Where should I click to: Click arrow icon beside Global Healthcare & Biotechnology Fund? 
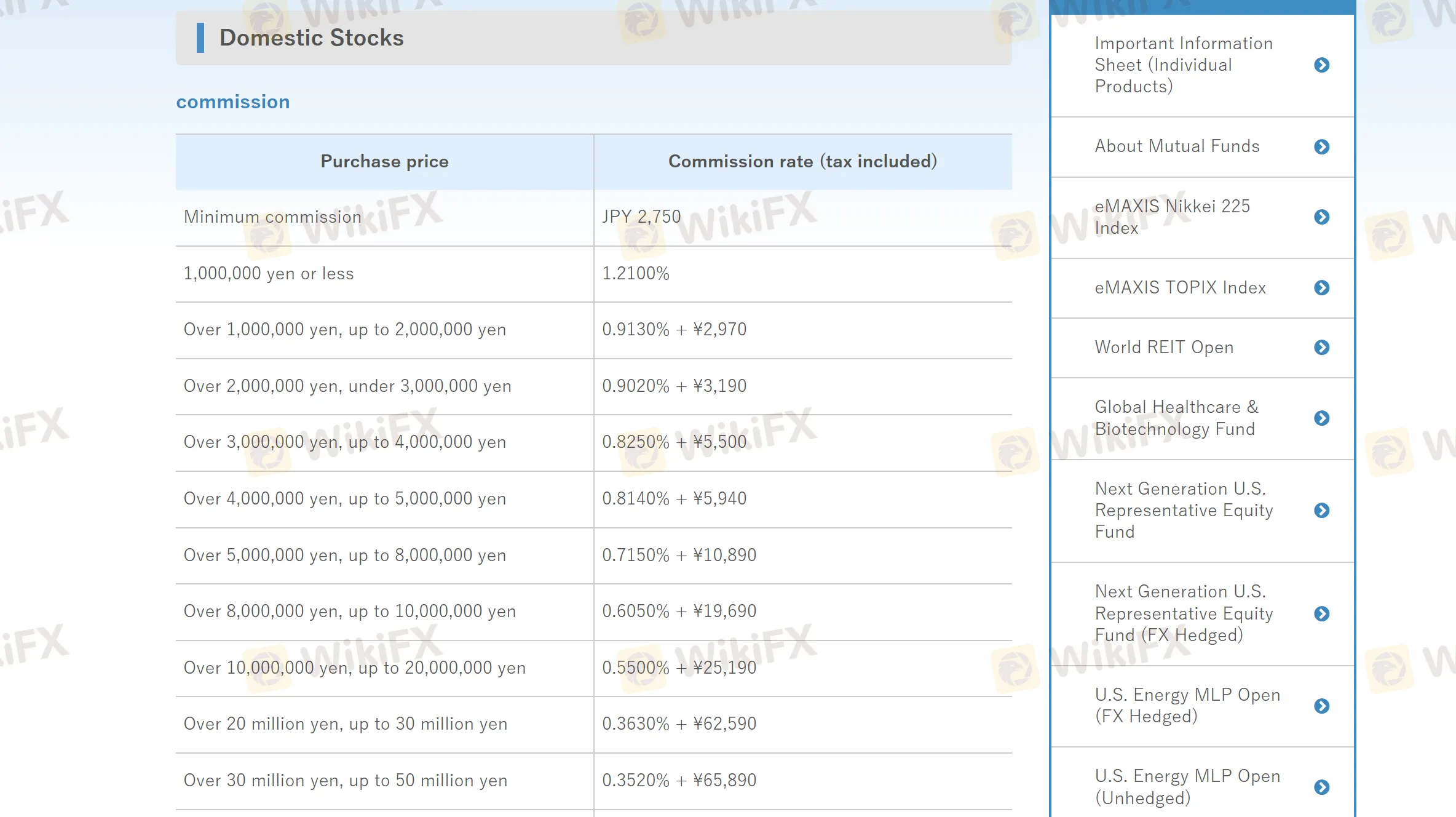click(x=1321, y=418)
